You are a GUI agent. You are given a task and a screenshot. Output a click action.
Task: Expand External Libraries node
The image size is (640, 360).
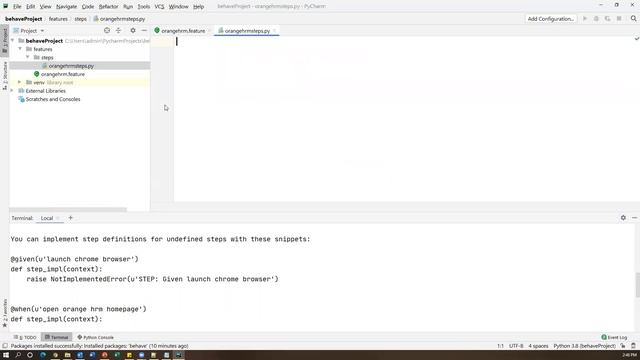13,91
